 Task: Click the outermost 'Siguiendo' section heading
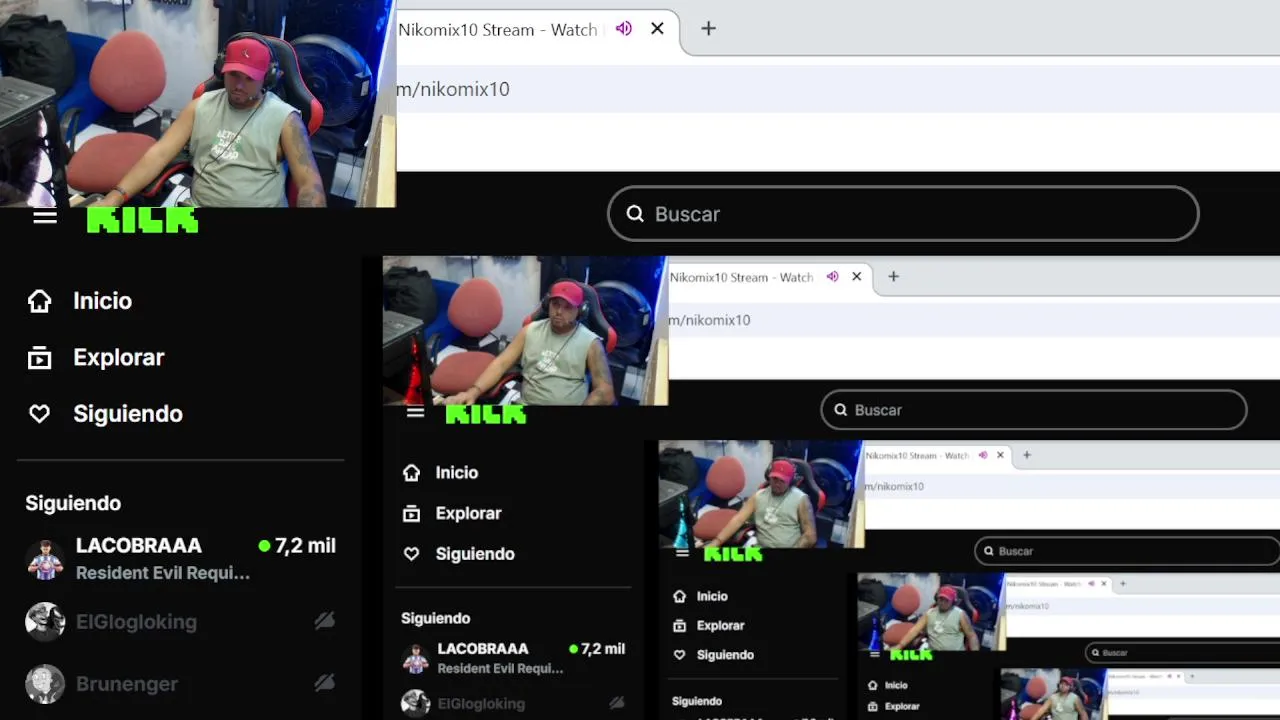tap(73, 503)
